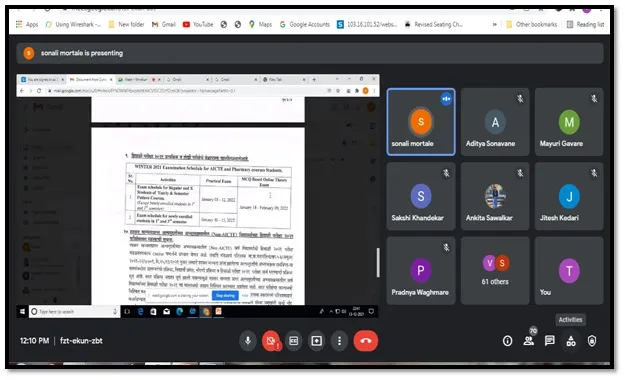Select Pradnya Waghmare participant tile
The height and width of the screenshot is (380, 625).
pos(421,271)
